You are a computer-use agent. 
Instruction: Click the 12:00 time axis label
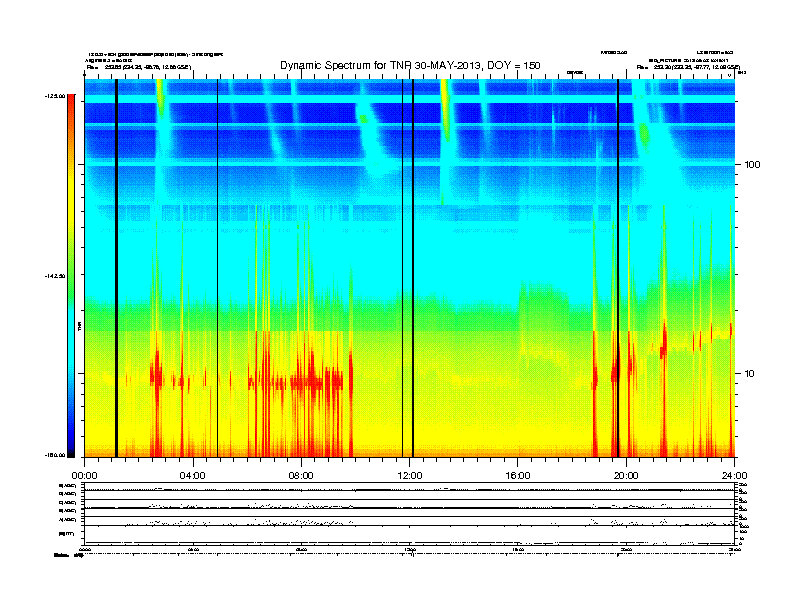tap(410, 476)
